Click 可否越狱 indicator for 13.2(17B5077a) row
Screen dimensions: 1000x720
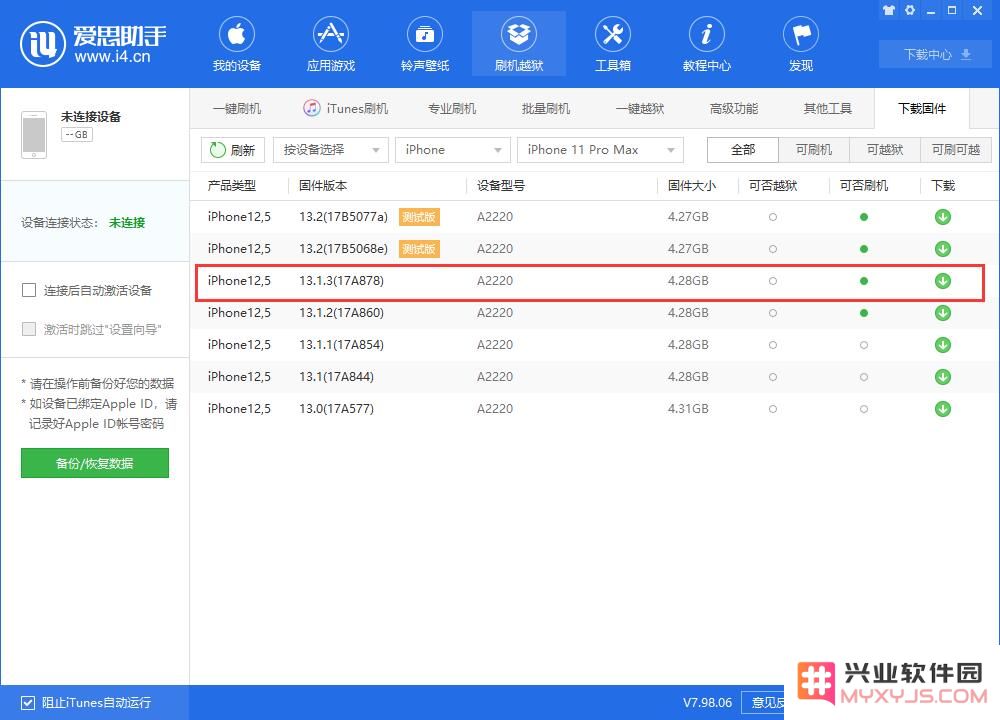772,217
